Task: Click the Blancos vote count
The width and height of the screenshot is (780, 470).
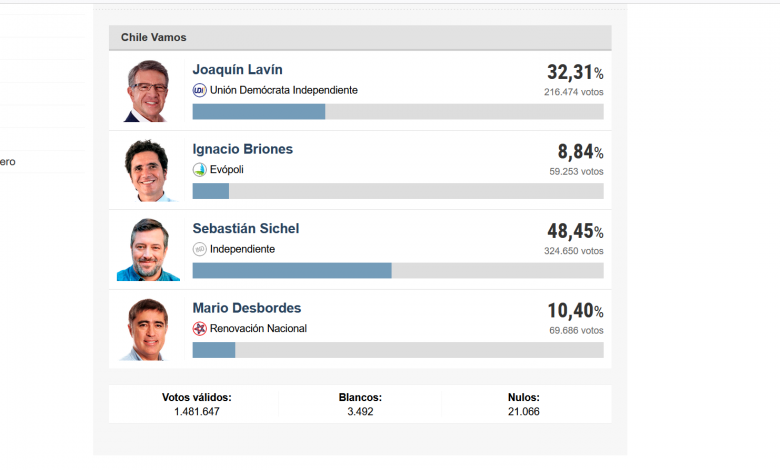Action: [360, 411]
